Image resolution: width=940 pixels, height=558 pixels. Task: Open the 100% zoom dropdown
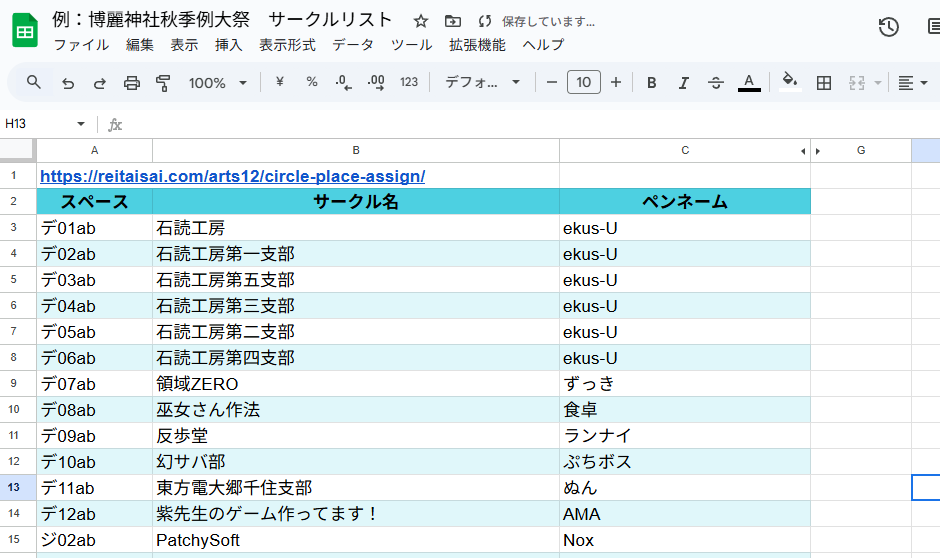[x=217, y=83]
